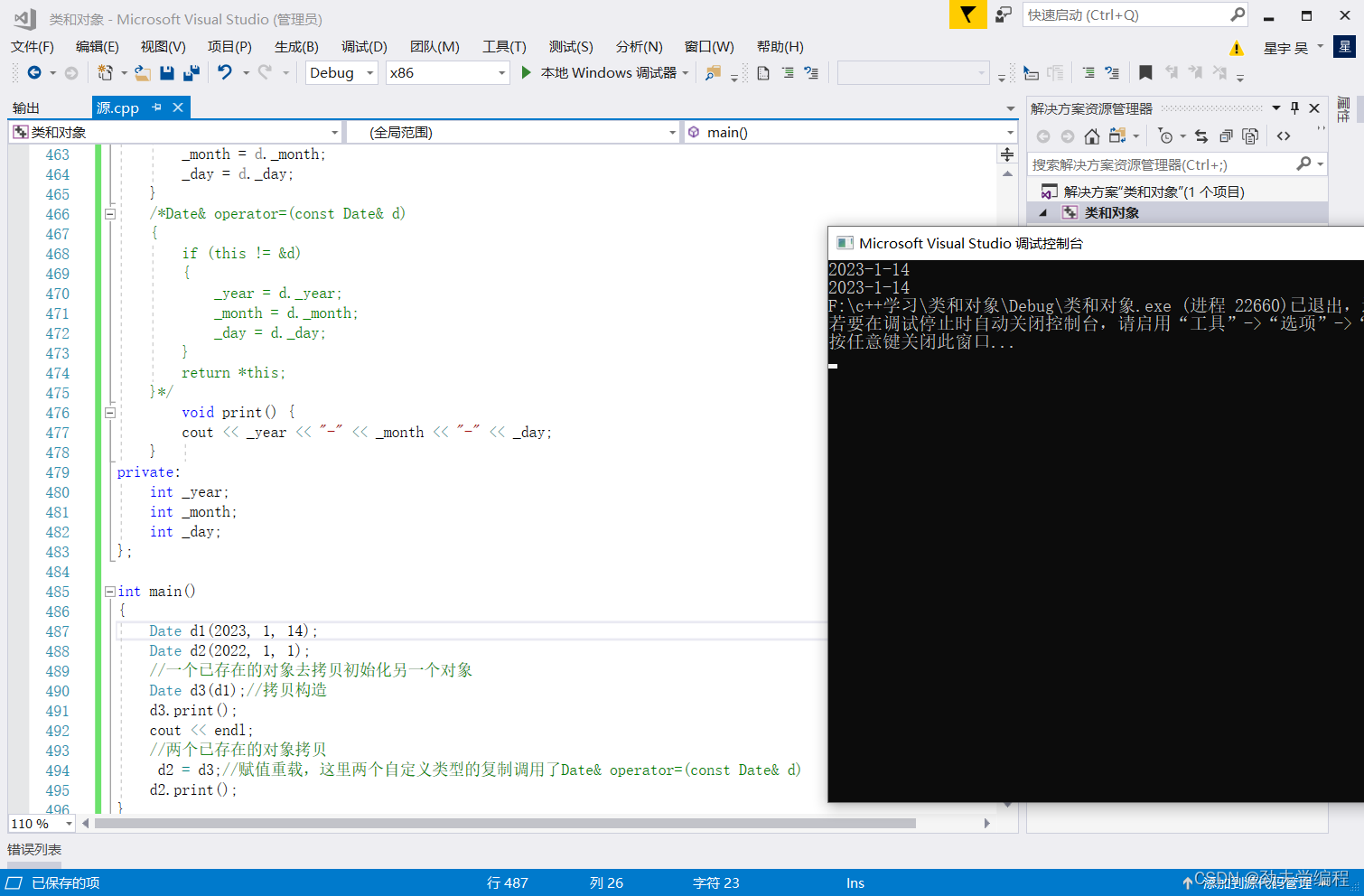The image size is (1364, 896).
Task: Collapse the main() function outline at line 485
Action: pyautogui.click(x=109, y=592)
